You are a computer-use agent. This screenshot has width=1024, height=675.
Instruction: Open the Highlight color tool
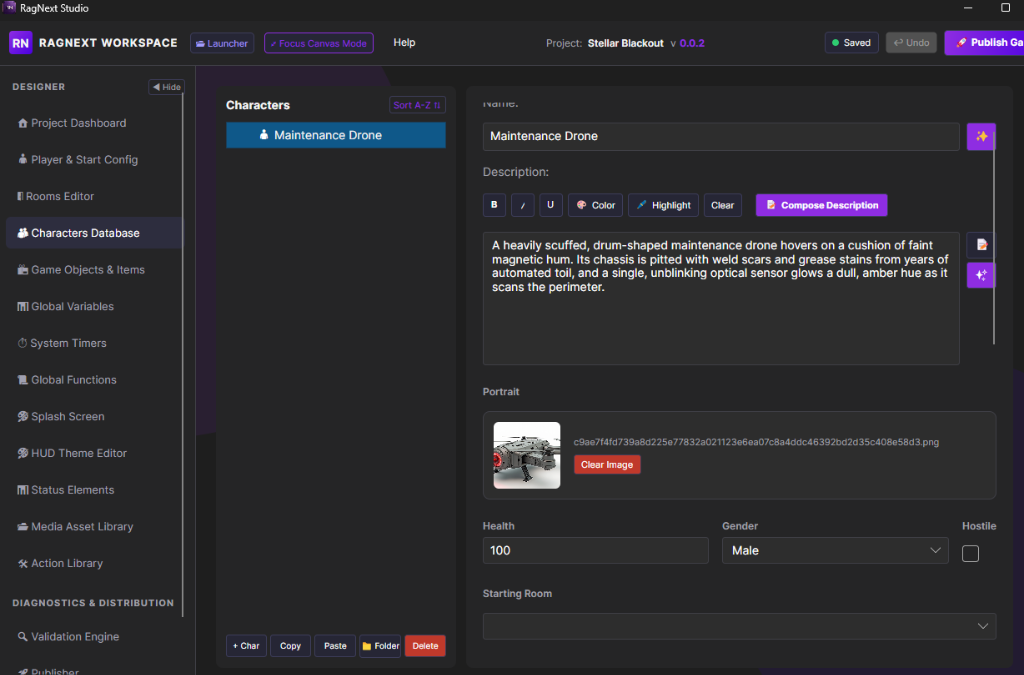[x=664, y=205]
